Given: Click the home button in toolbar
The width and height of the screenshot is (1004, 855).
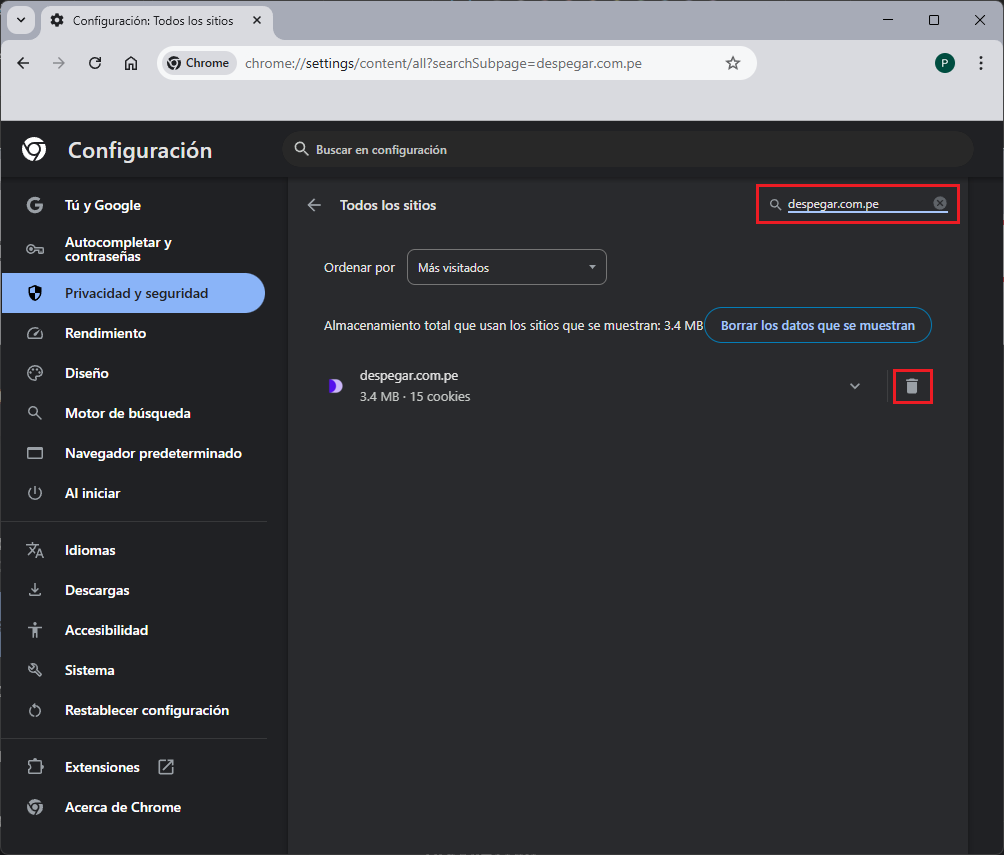Looking at the screenshot, I should [x=131, y=63].
